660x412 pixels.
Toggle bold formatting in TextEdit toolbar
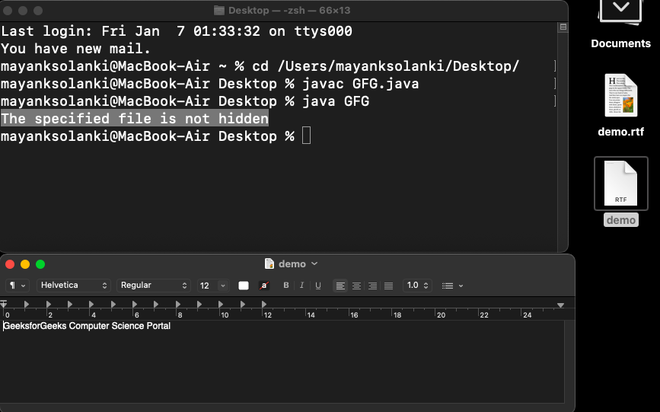(286, 286)
